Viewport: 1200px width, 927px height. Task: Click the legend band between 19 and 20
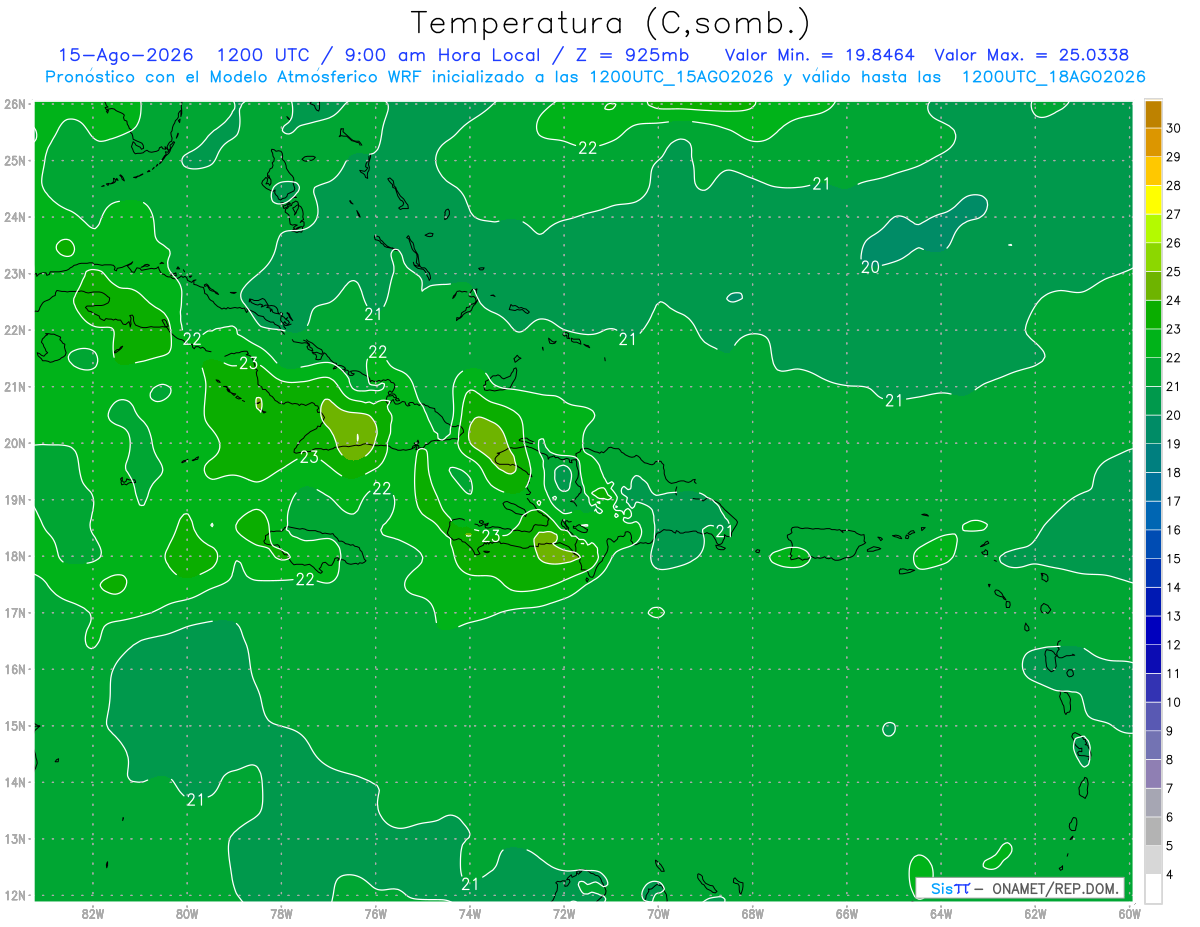[1153, 430]
